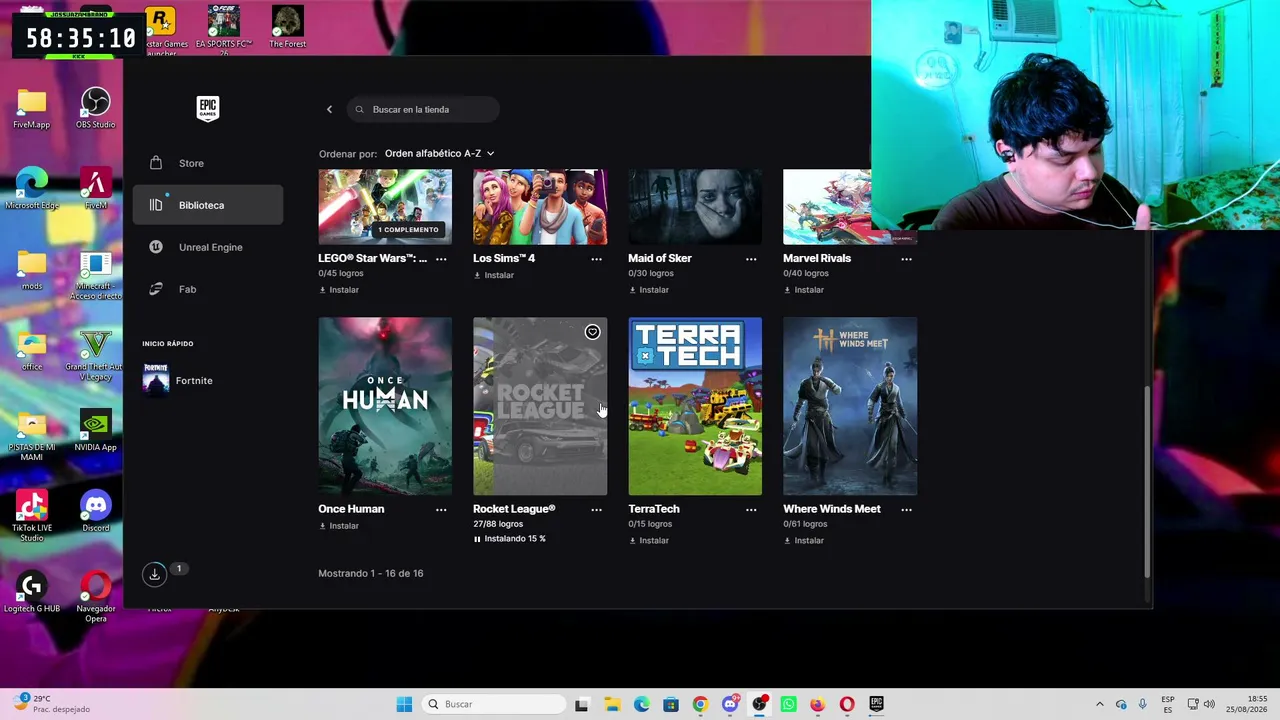Select Biblioteca in the Epic sidebar
This screenshot has height=720, width=1280.
(x=207, y=205)
